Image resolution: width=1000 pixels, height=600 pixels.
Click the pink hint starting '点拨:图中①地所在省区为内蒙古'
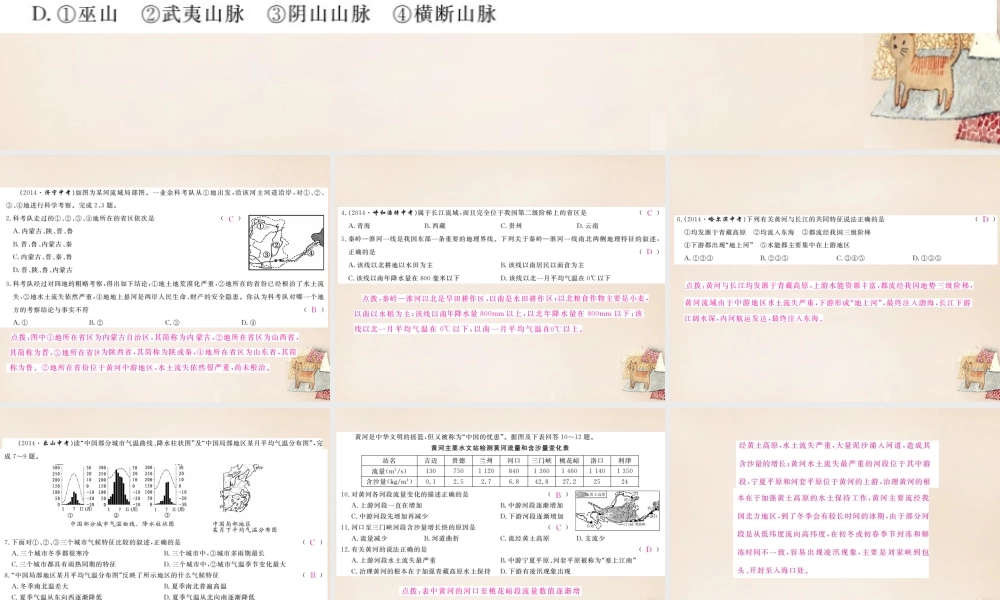pos(153,352)
